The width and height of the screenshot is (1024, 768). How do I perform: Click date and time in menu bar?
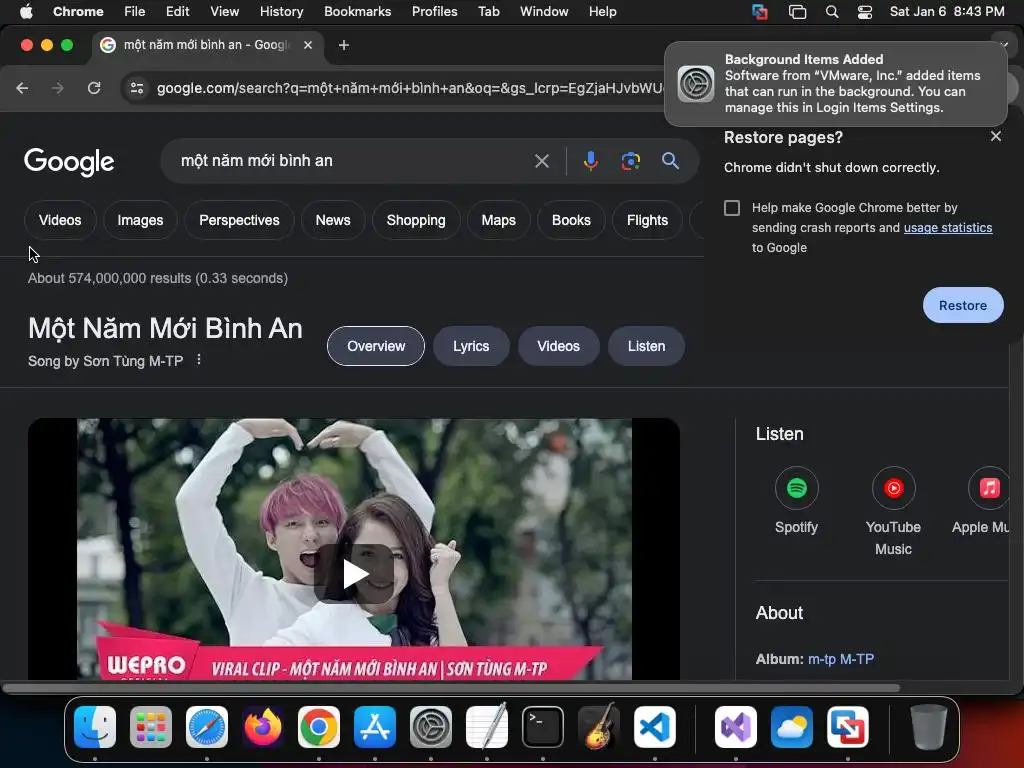coord(947,12)
